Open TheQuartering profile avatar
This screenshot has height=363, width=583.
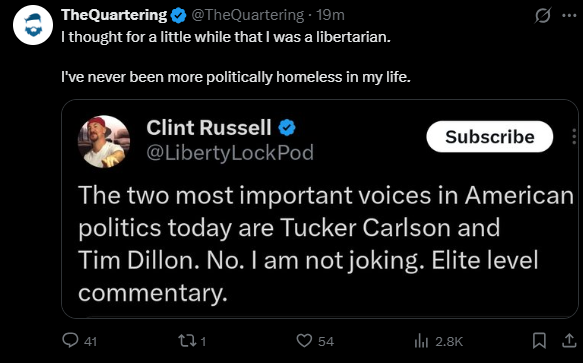[x=33, y=25]
